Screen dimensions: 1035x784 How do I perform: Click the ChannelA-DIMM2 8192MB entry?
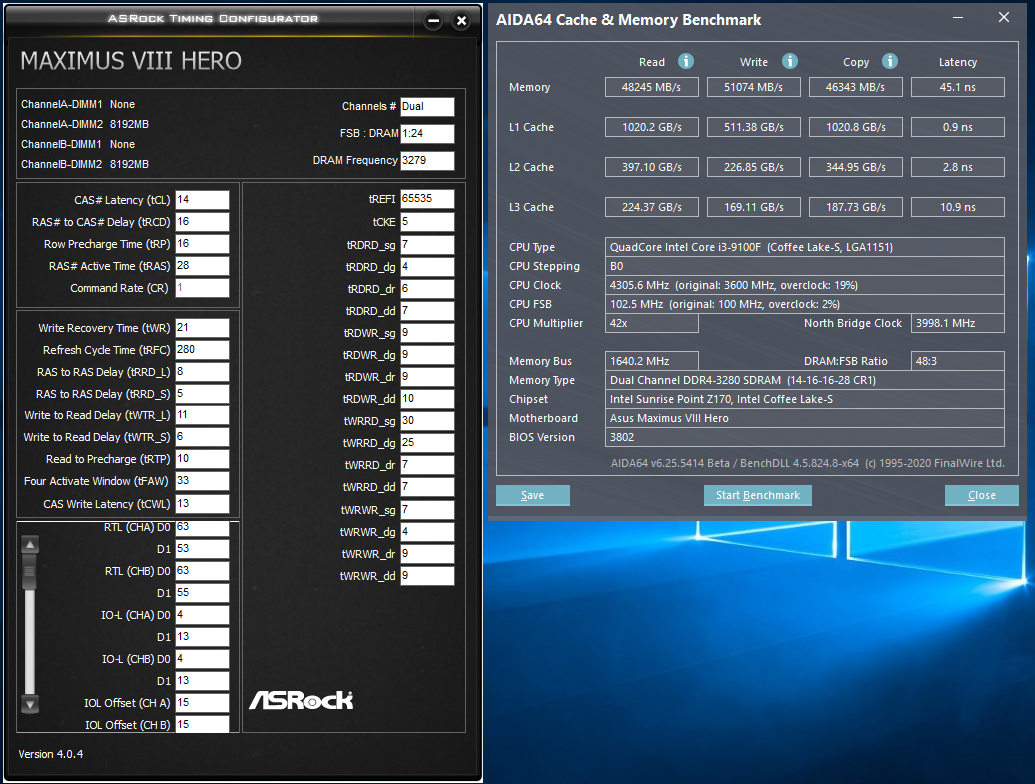84,124
